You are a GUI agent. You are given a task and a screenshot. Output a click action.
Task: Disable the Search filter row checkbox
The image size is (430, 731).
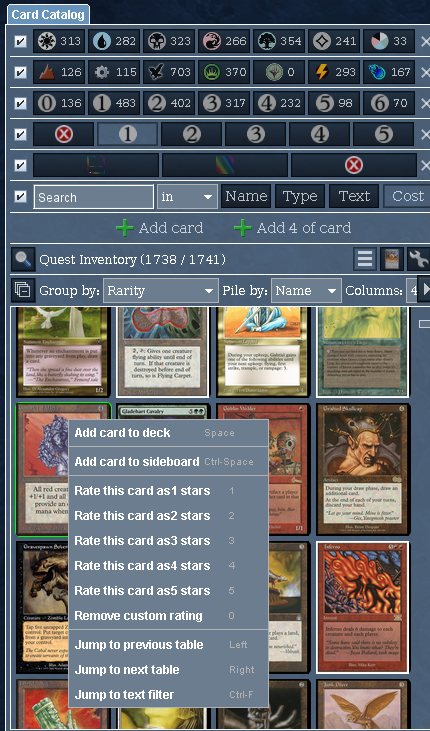(20, 196)
